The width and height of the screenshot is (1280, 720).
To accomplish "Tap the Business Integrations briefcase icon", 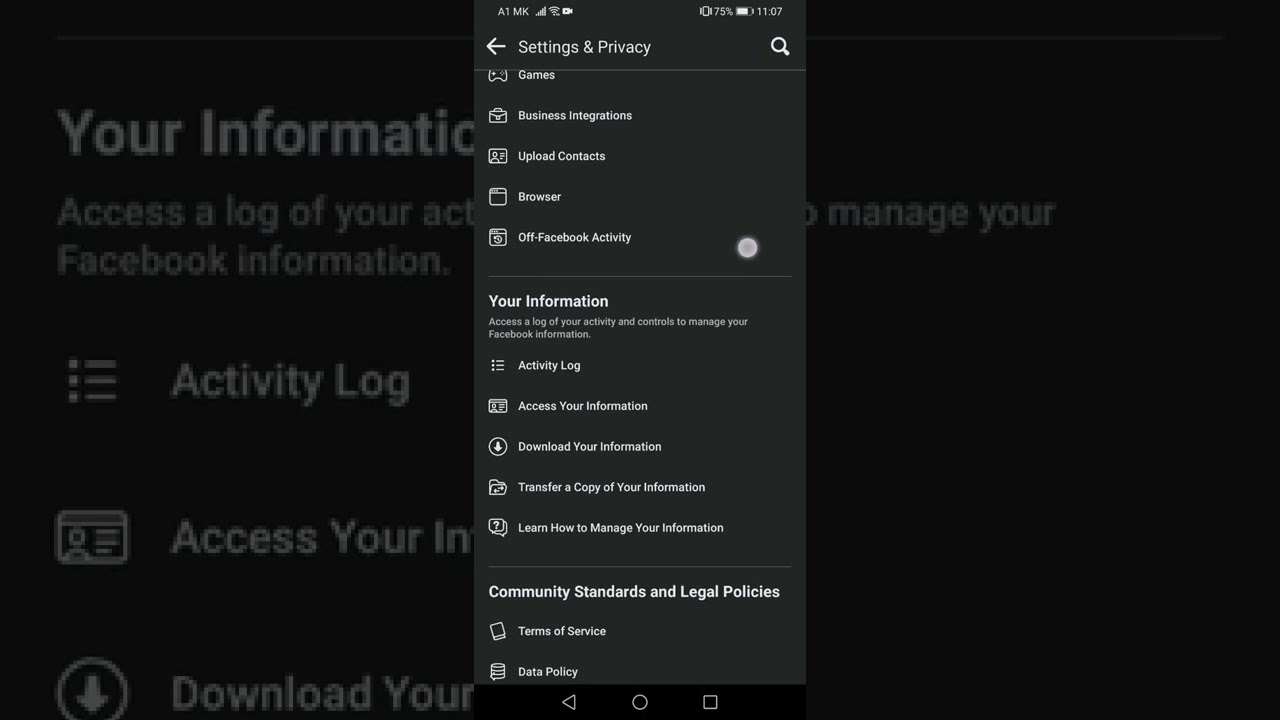I will 498,116.
